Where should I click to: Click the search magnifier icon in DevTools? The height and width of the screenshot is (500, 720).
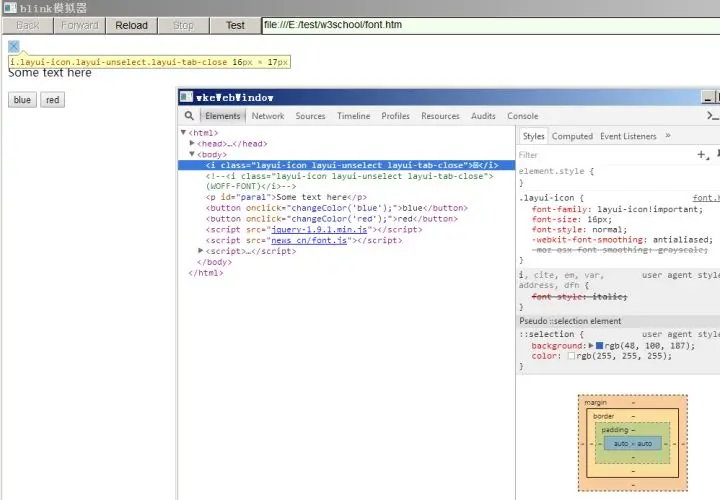(189, 116)
